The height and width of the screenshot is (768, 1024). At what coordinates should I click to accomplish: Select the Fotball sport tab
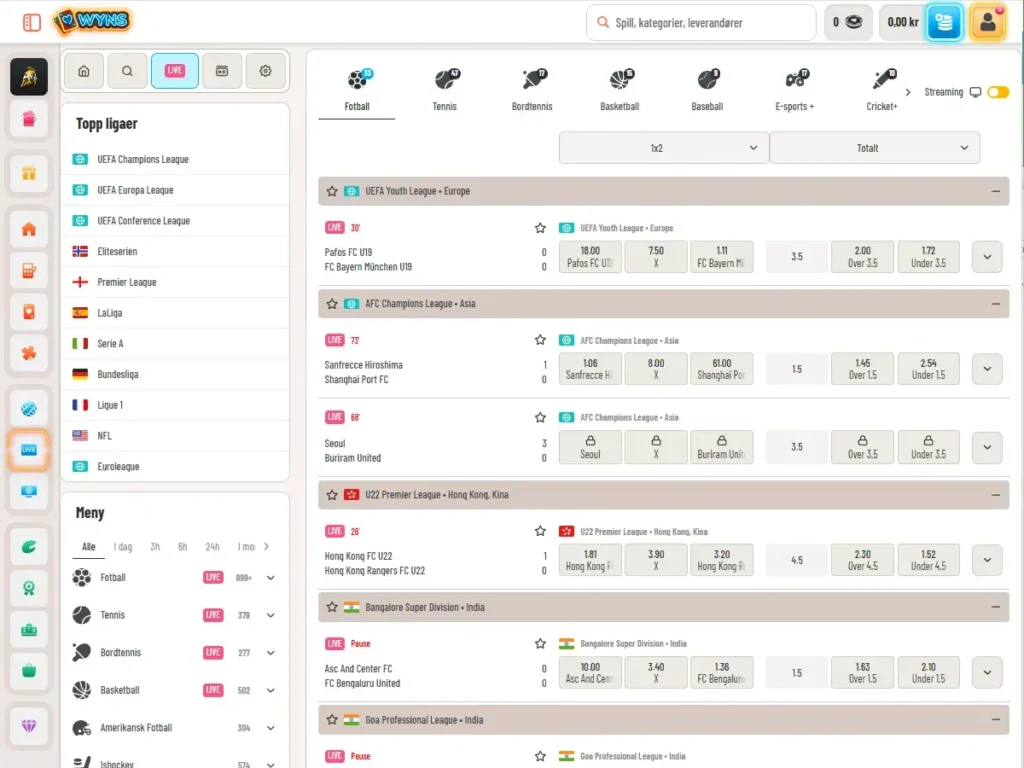[357, 90]
